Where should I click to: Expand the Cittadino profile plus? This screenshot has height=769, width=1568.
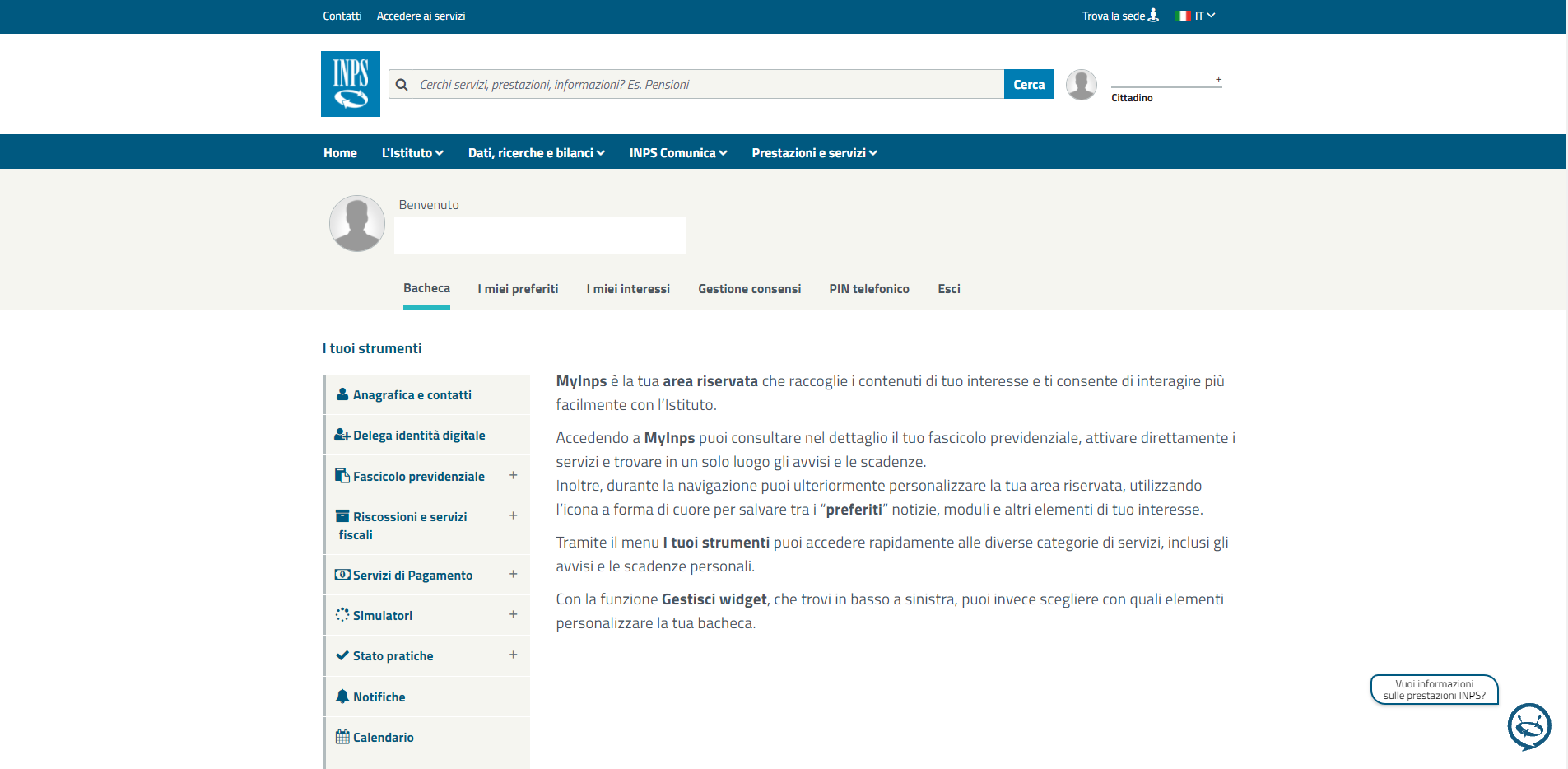tap(1218, 80)
